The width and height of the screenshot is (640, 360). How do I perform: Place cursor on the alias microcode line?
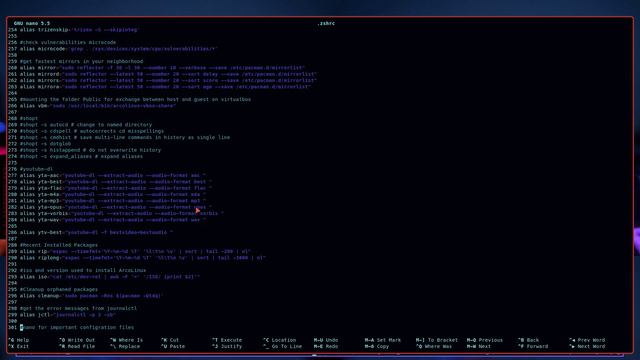click(119, 49)
